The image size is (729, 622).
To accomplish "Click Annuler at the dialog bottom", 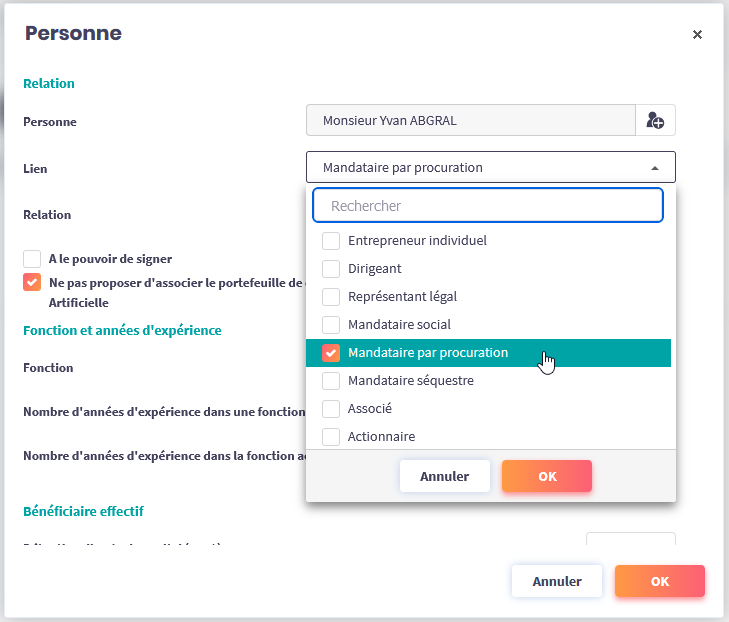I will (x=556, y=581).
